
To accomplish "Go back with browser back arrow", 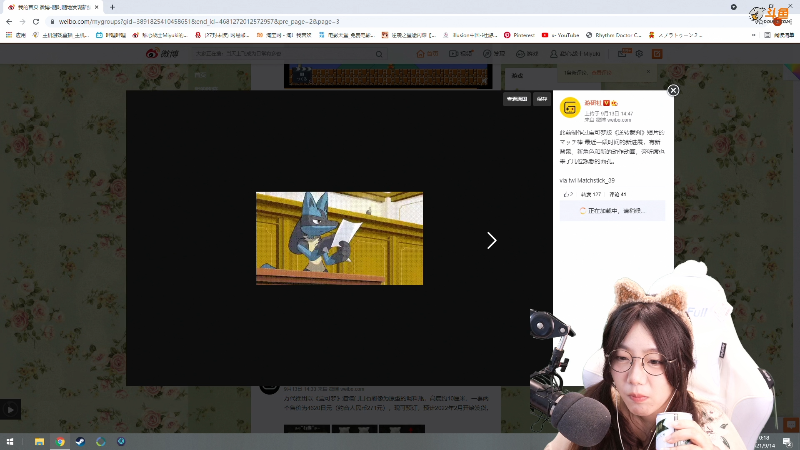I will tap(9, 21).
